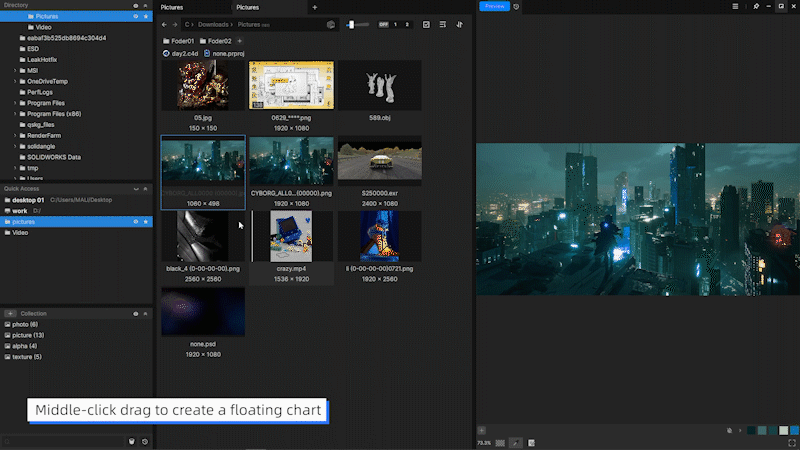Expand the RenderFarm folder node
800x450 pixels.
tap(15, 136)
